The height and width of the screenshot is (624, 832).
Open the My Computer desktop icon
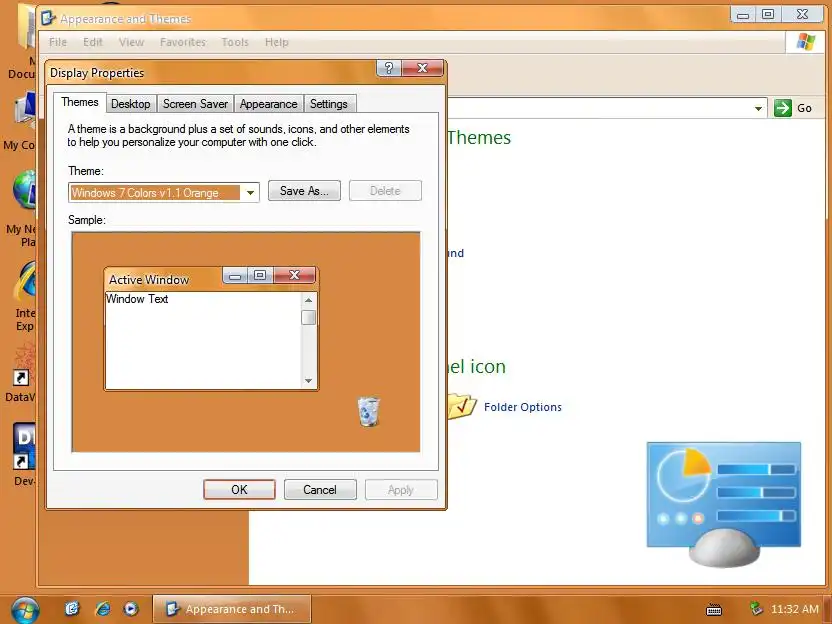click(25, 111)
